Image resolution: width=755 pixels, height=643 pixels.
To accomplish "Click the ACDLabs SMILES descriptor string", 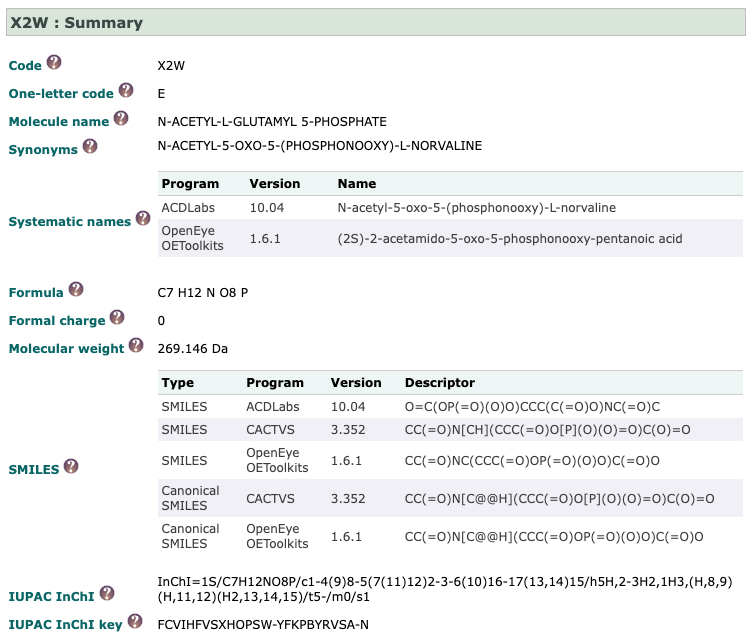I will click(x=532, y=407).
